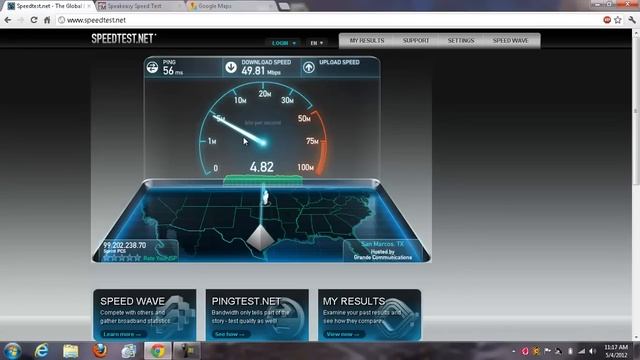Open the SUPPORT navigation tab
This screenshot has height=360, width=640.
coord(416,40)
